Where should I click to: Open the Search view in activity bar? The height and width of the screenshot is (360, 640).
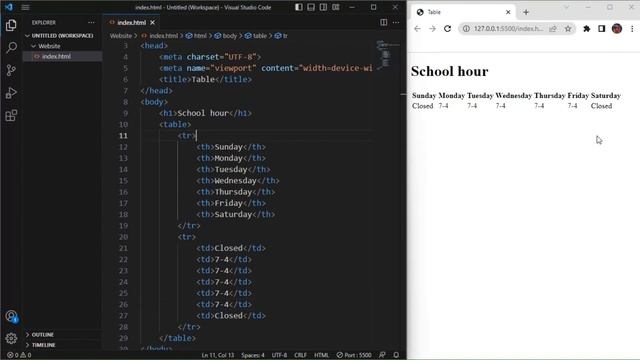coord(11,48)
